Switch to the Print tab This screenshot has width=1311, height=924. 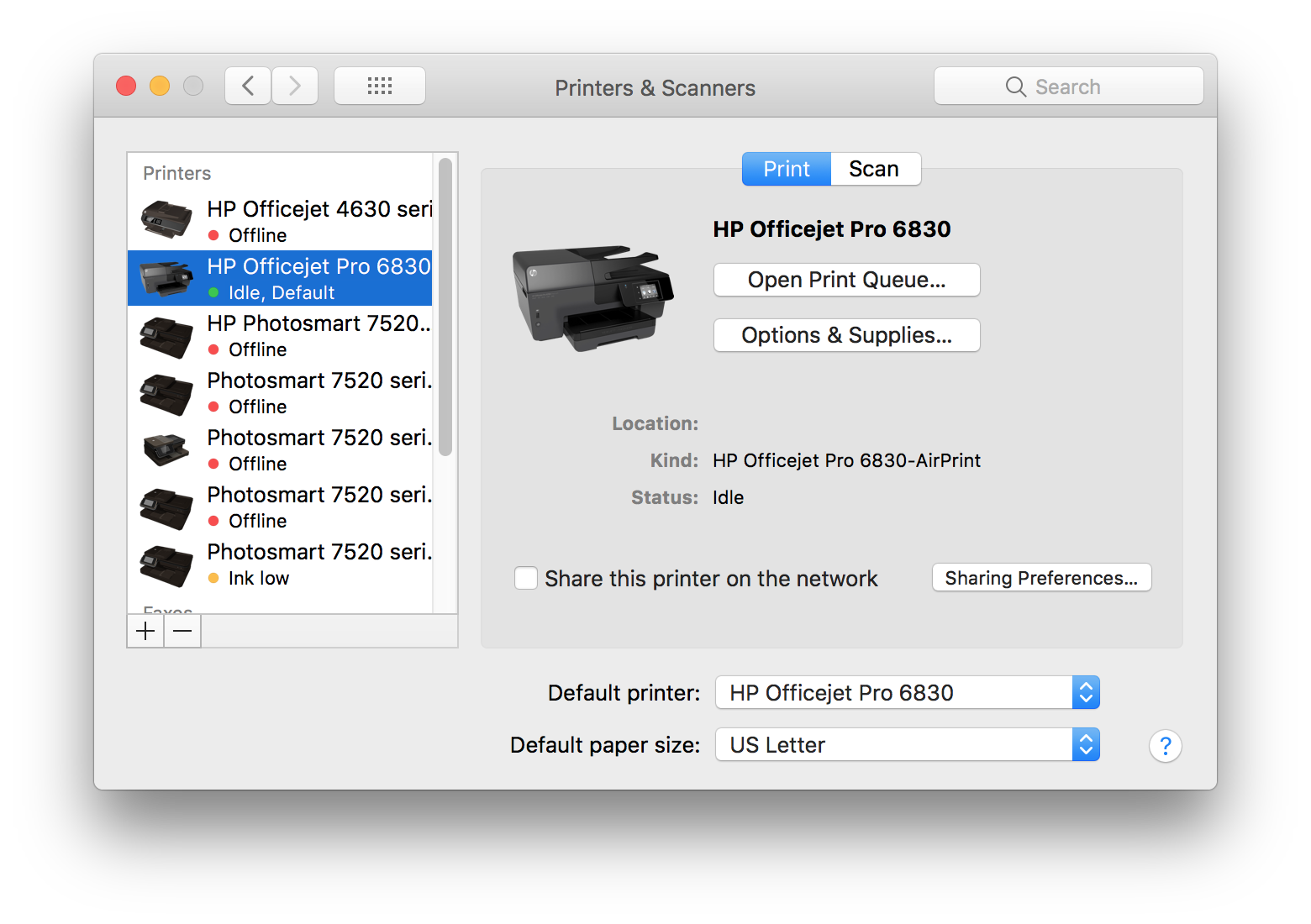[787, 169]
